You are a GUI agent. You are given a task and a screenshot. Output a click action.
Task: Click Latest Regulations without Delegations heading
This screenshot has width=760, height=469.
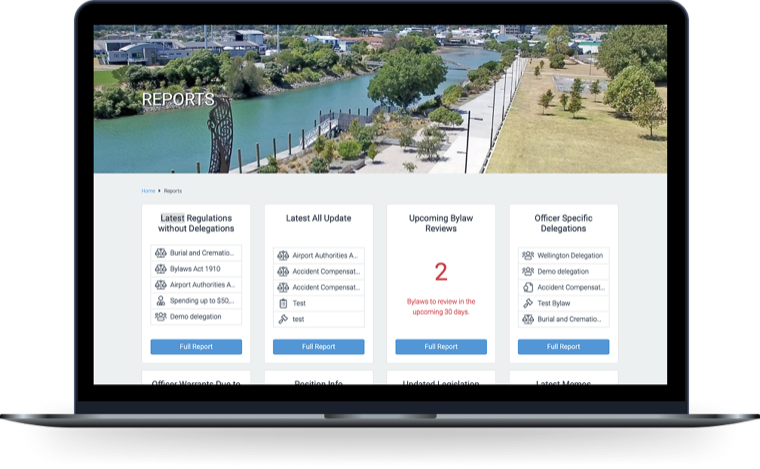pos(196,223)
